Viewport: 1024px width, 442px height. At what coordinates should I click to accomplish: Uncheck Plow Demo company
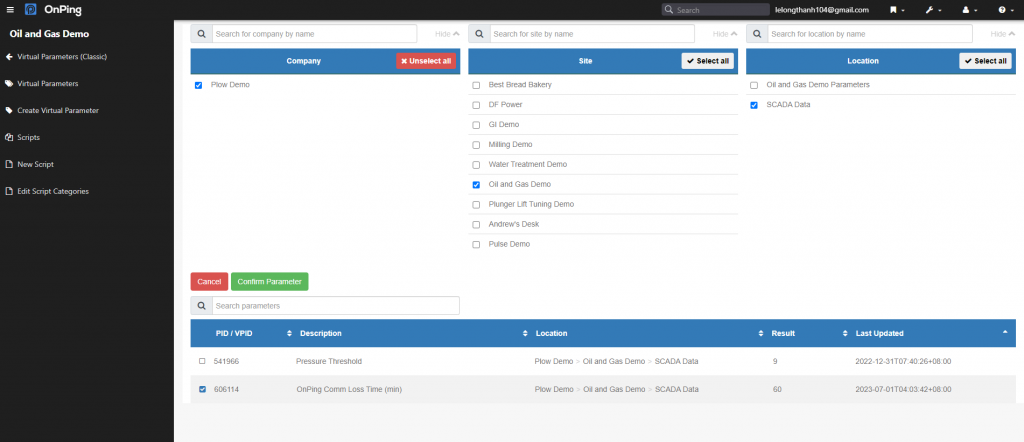(x=199, y=85)
